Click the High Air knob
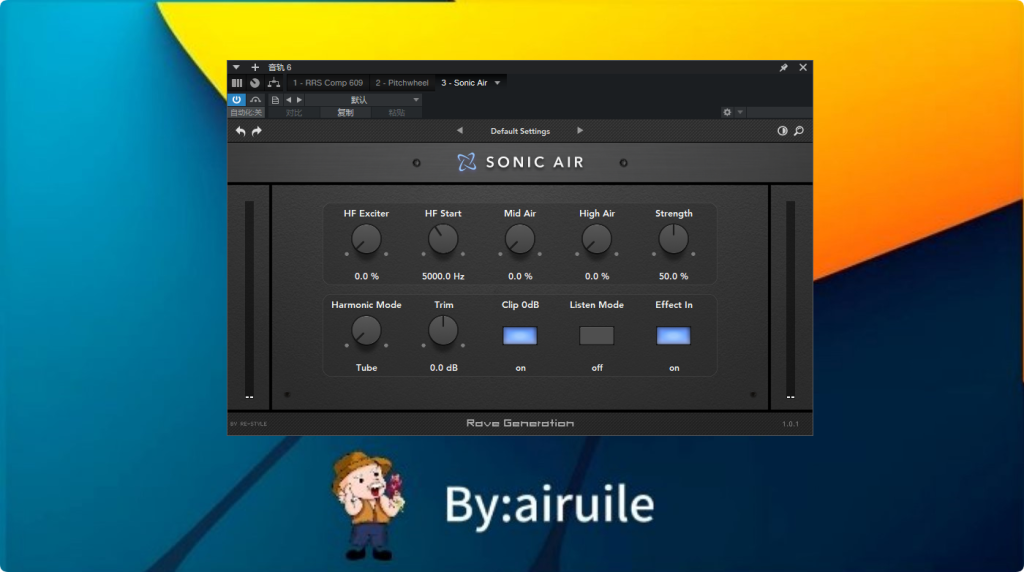 coord(597,240)
